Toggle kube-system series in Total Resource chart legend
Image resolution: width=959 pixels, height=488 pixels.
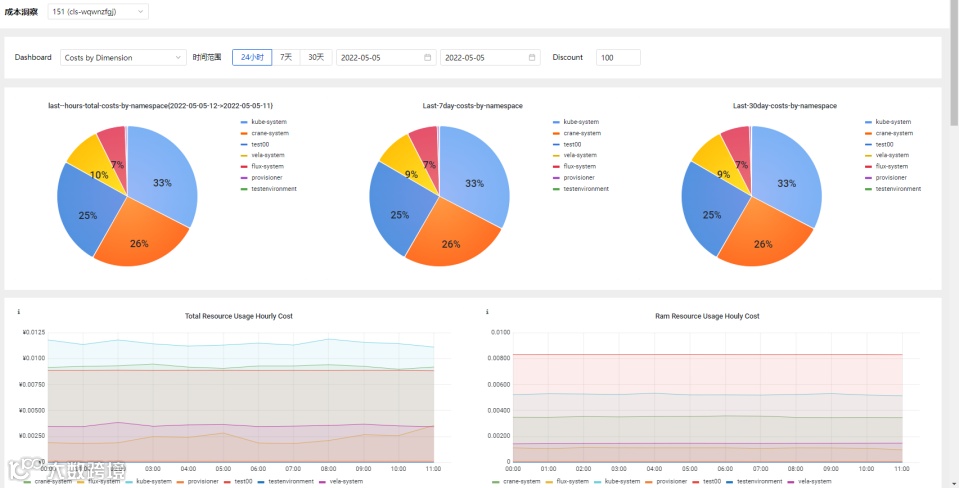pos(149,481)
